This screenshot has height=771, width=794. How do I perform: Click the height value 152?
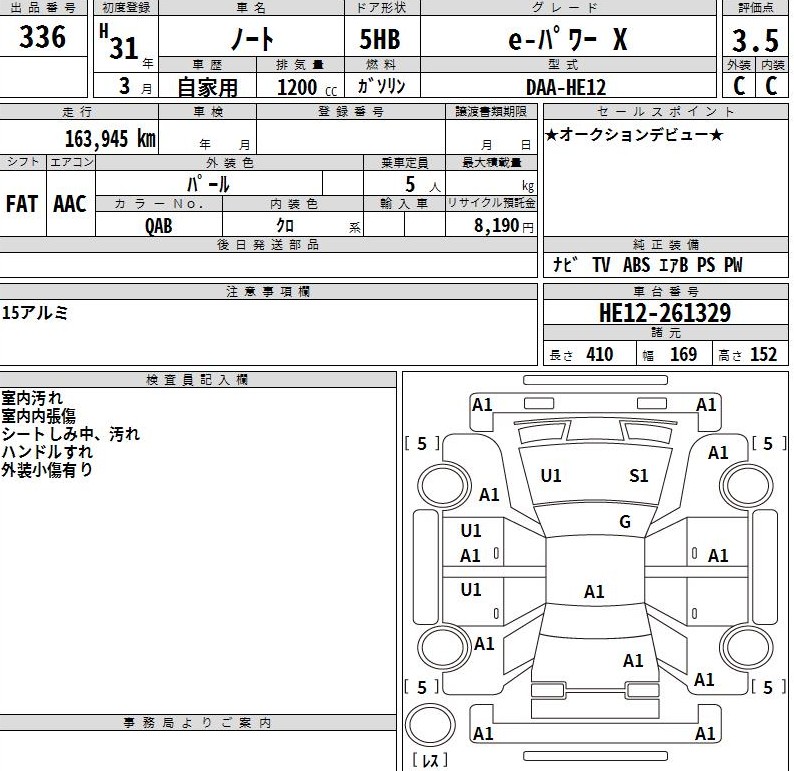coord(764,354)
